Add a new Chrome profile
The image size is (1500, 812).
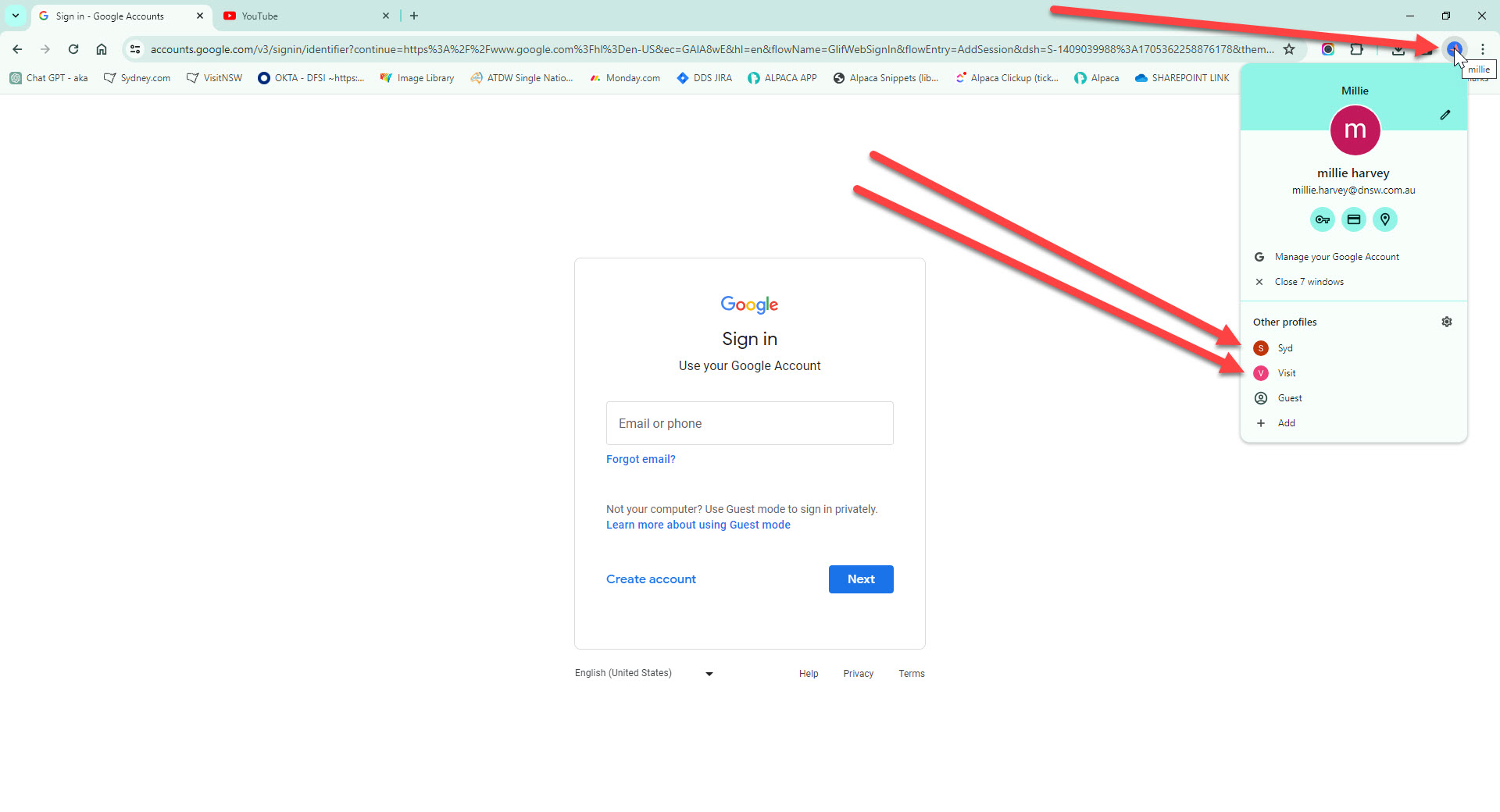point(1354,423)
